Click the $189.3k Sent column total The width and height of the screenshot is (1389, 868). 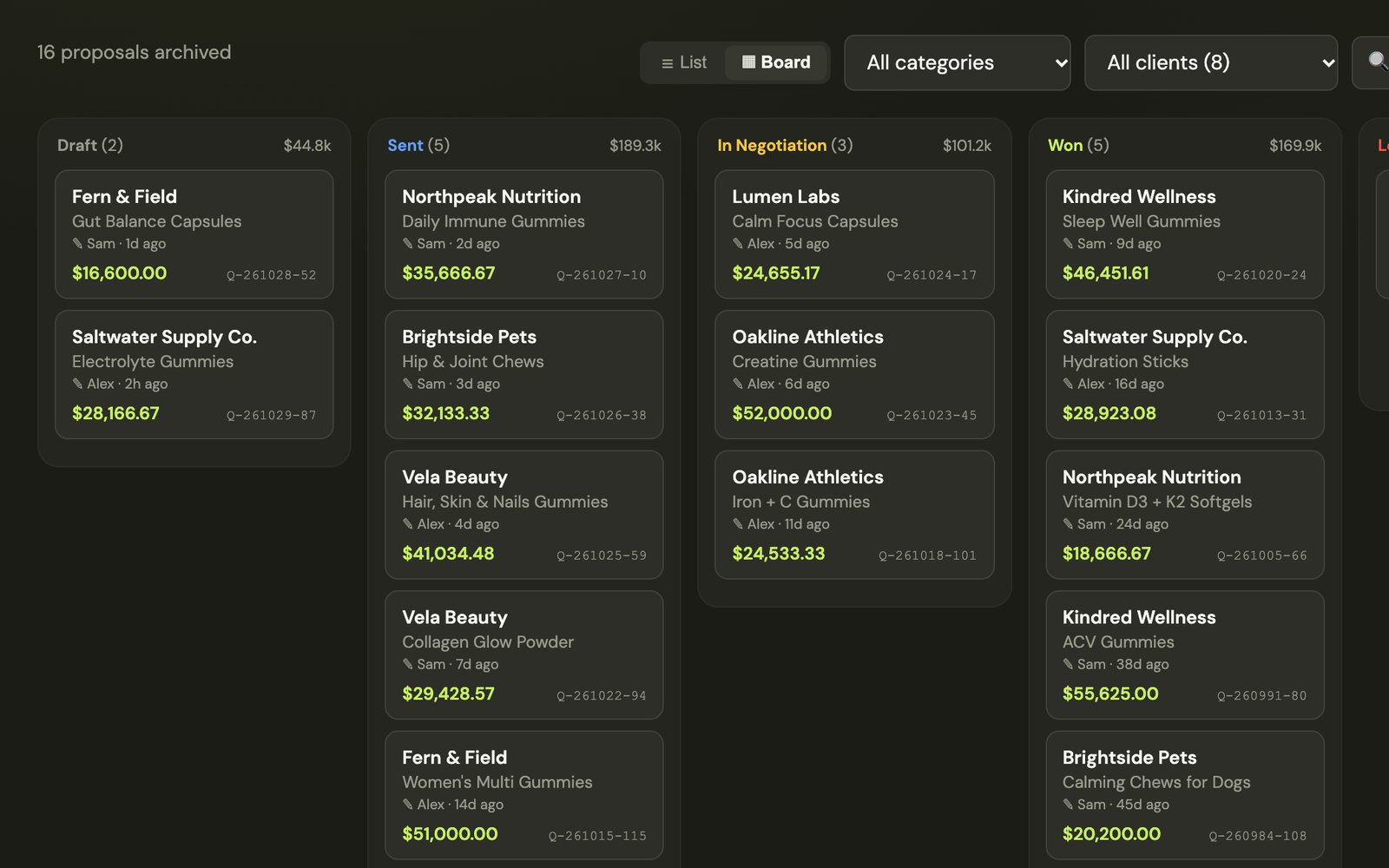click(x=635, y=146)
